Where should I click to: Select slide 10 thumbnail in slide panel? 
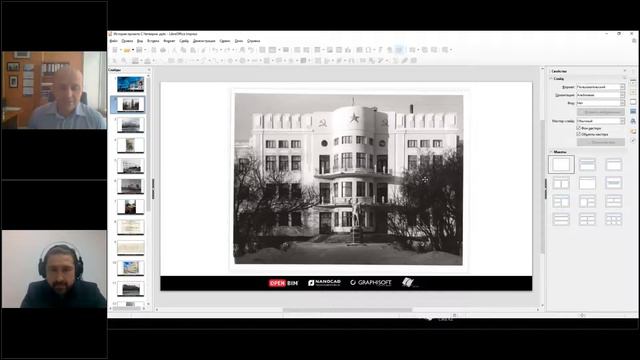click(x=131, y=268)
